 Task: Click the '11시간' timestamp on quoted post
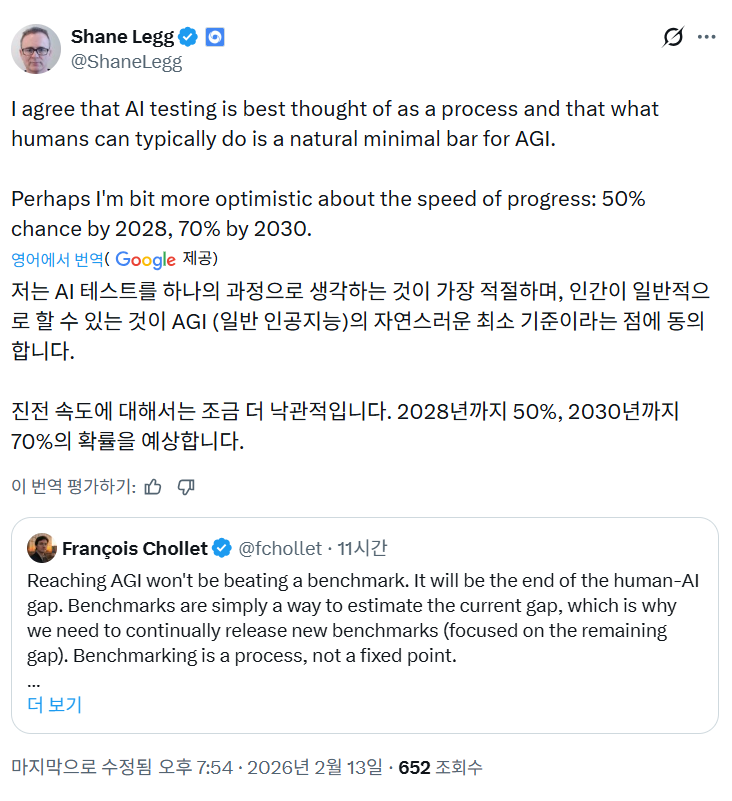[x=362, y=548]
